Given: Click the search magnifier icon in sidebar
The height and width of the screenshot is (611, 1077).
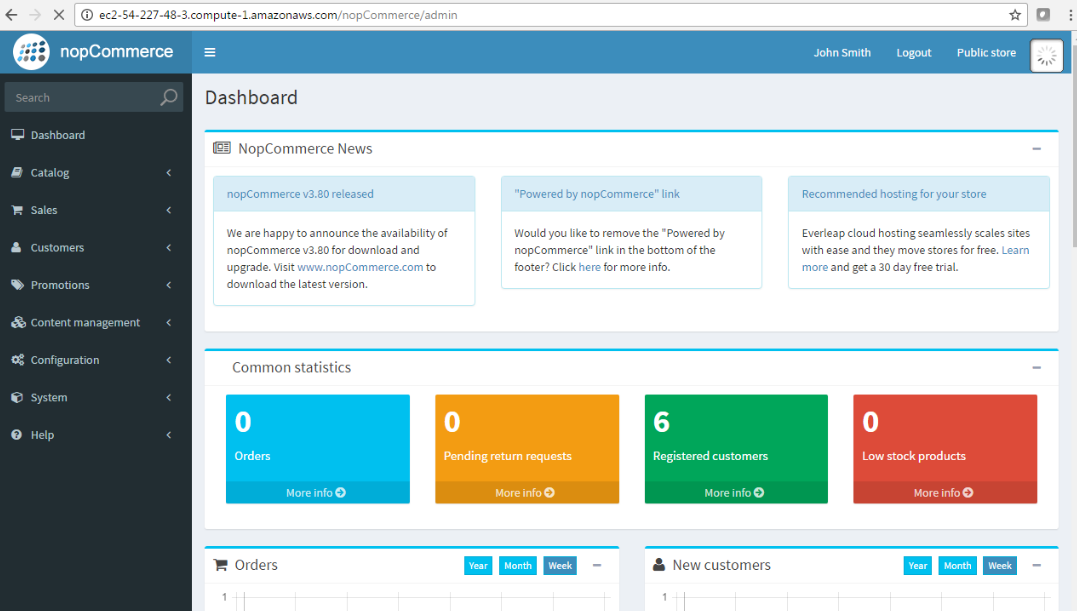Looking at the screenshot, I should pos(168,97).
